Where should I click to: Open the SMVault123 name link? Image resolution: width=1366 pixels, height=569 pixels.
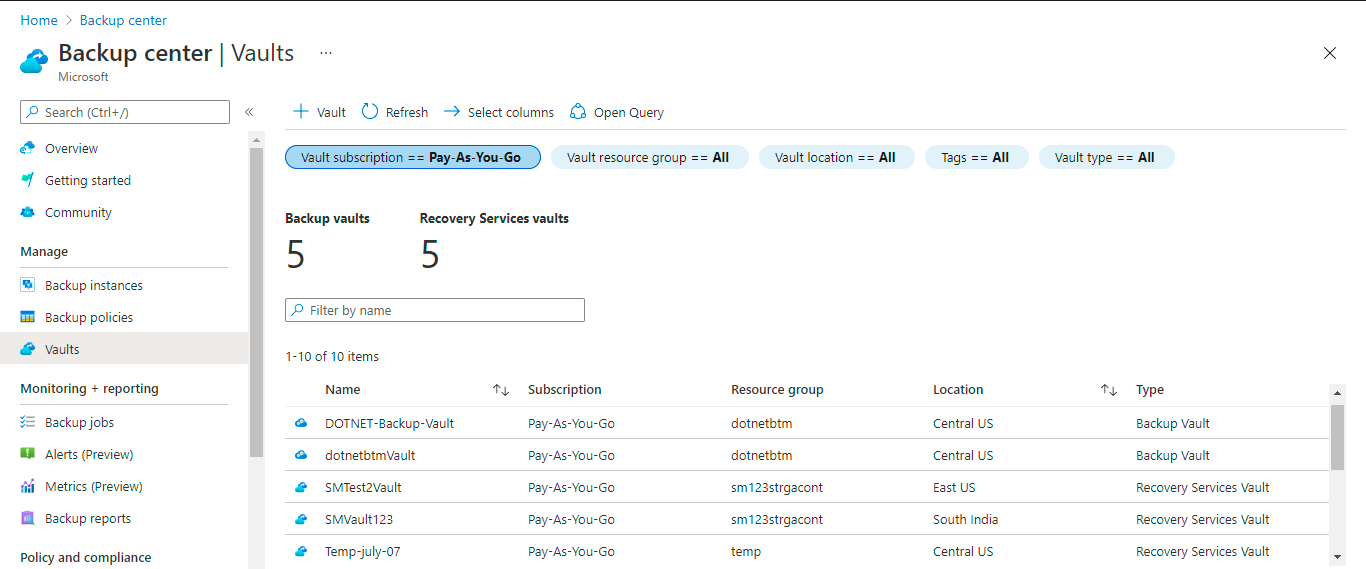[360, 519]
